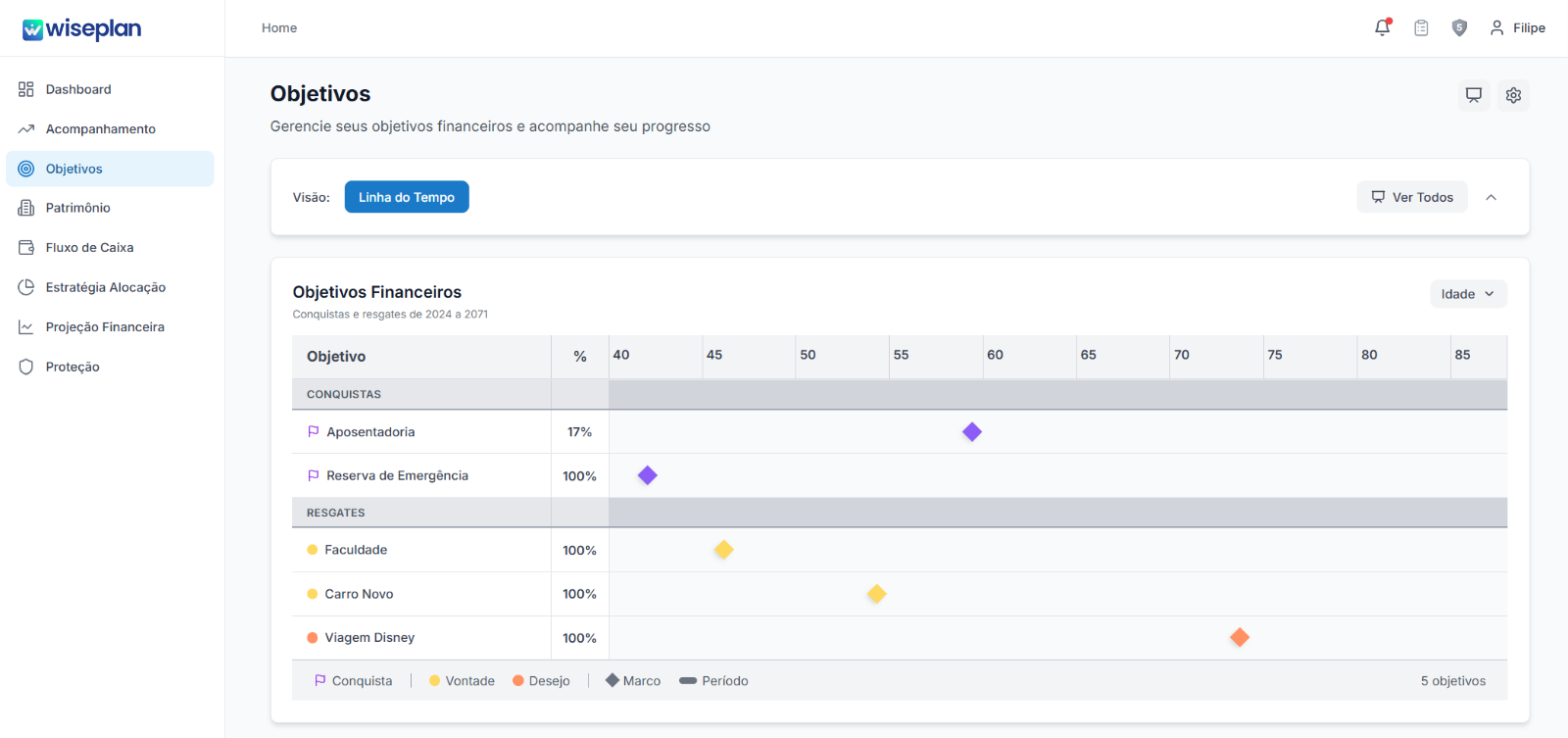The width and height of the screenshot is (1568, 738).
Task: Click the wiseplan logo
Action: pyautogui.click(x=82, y=29)
